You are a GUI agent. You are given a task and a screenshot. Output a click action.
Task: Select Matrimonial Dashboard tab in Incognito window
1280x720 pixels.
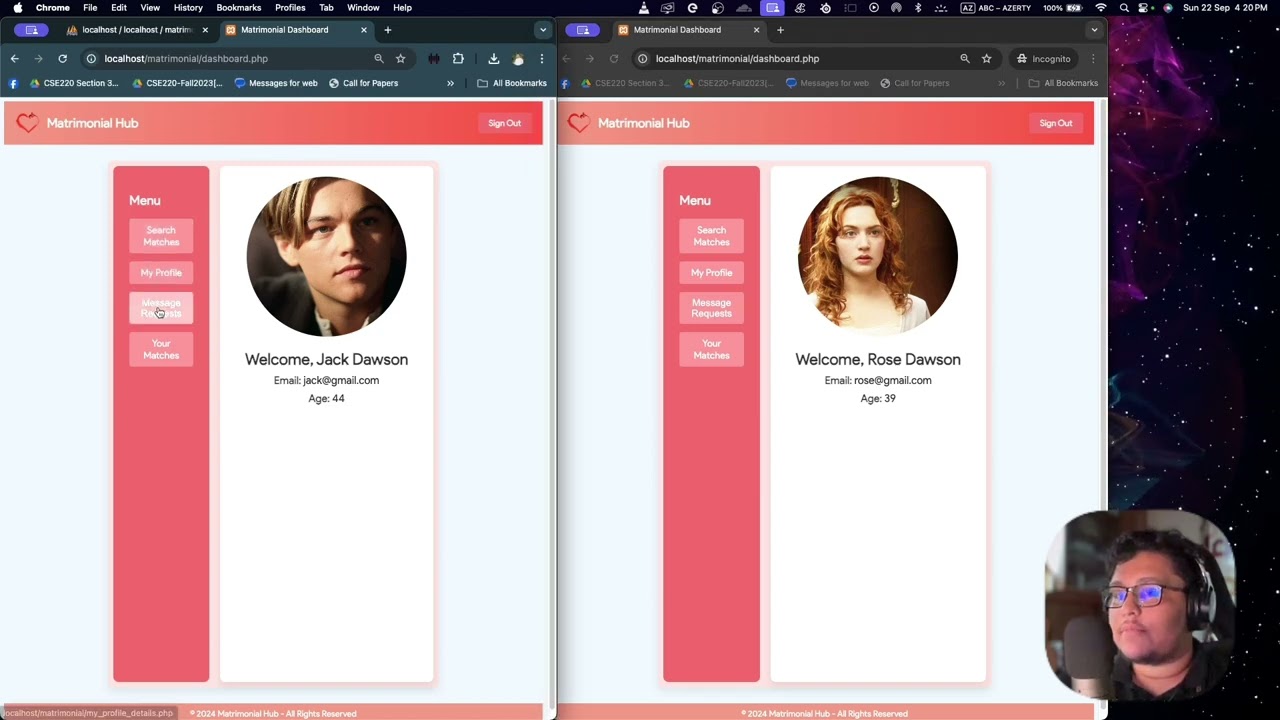(x=690, y=30)
